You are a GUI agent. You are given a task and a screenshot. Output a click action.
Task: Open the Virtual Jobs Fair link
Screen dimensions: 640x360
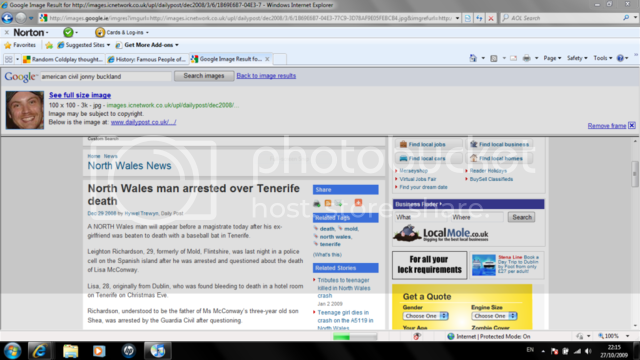(418, 179)
